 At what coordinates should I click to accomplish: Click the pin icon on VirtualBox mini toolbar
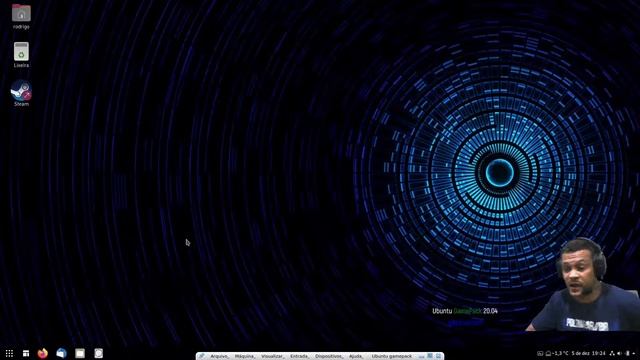[x=202, y=356]
